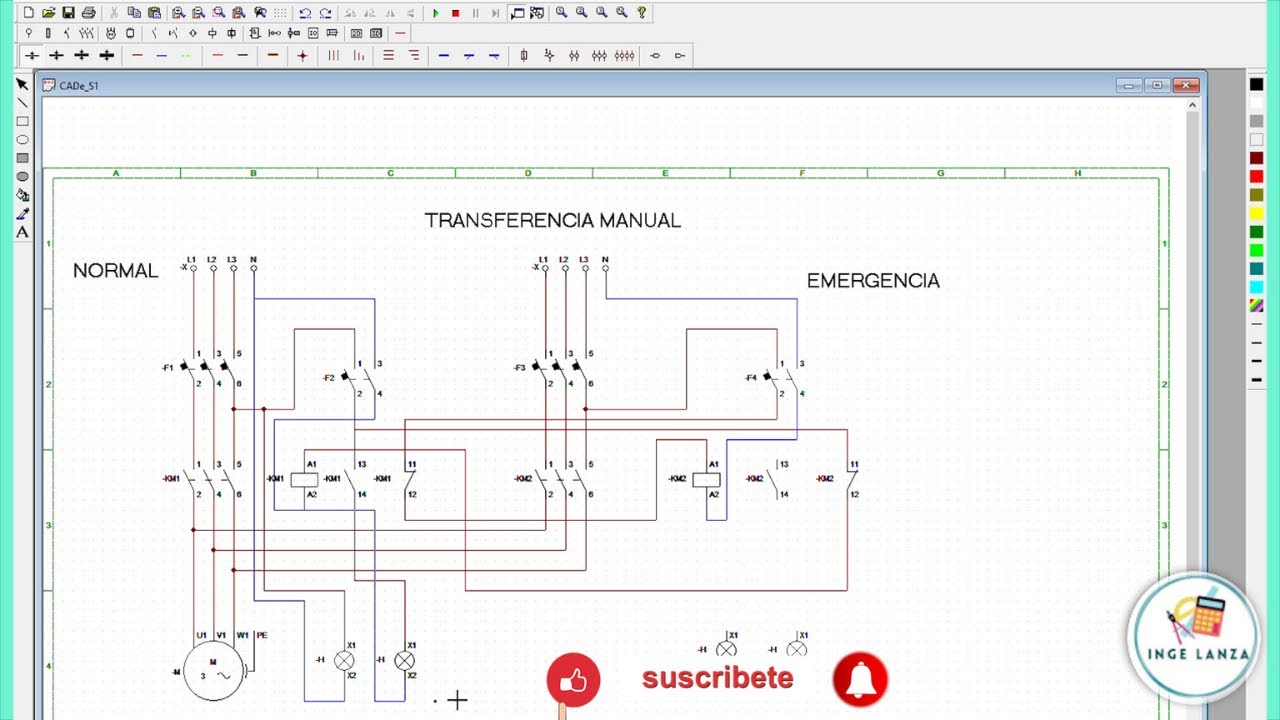Select the thinnest line width option

tap(1257, 324)
